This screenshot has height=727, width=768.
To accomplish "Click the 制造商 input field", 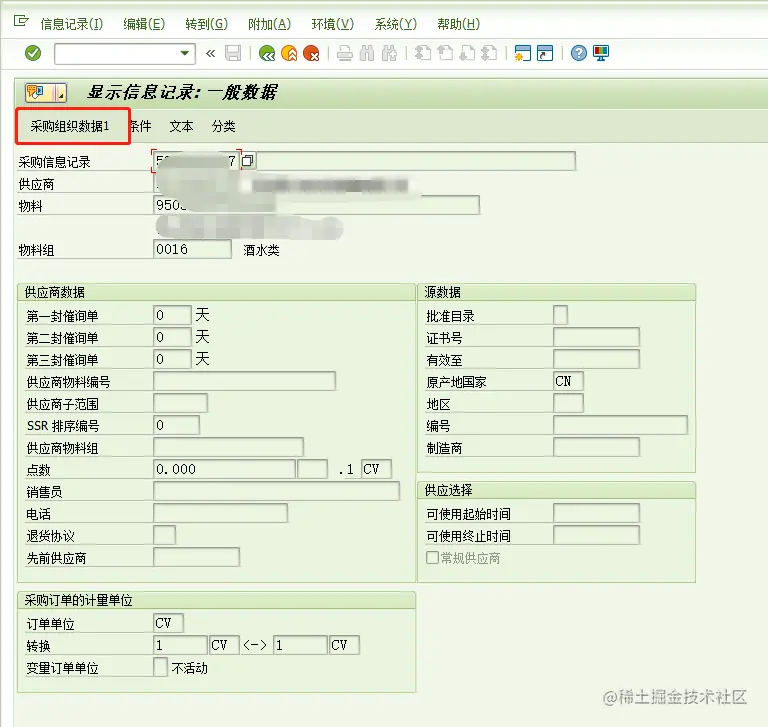I will pos(596,447).
